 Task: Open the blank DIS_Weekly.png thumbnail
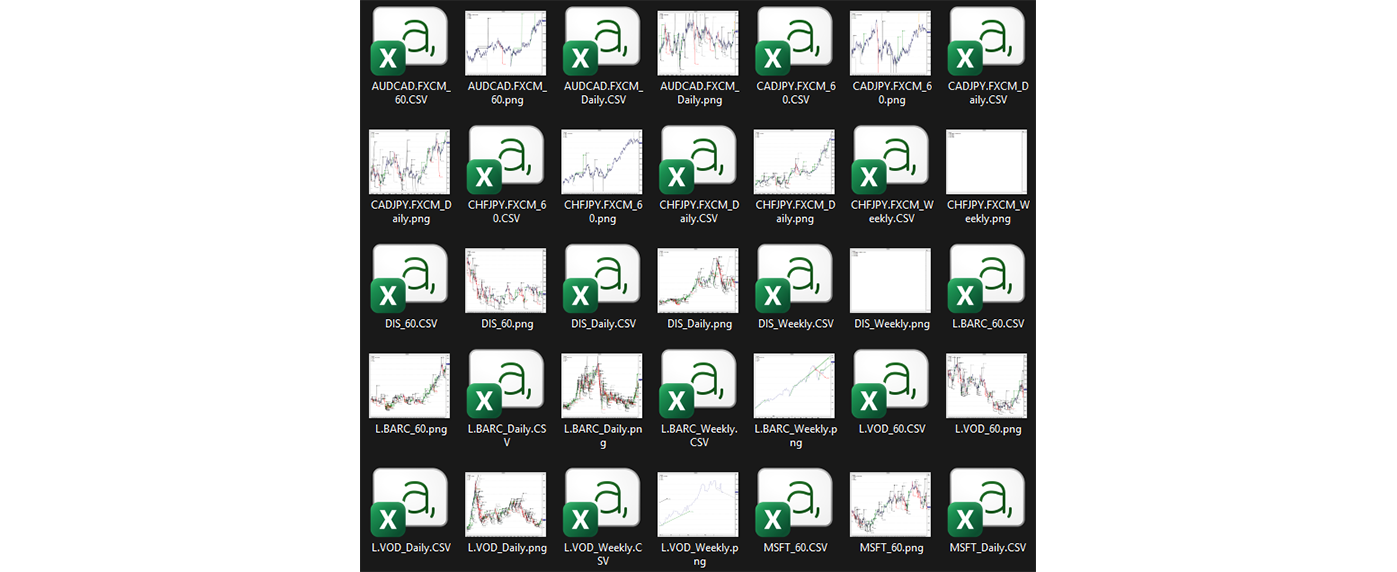[x=891, y=281]
